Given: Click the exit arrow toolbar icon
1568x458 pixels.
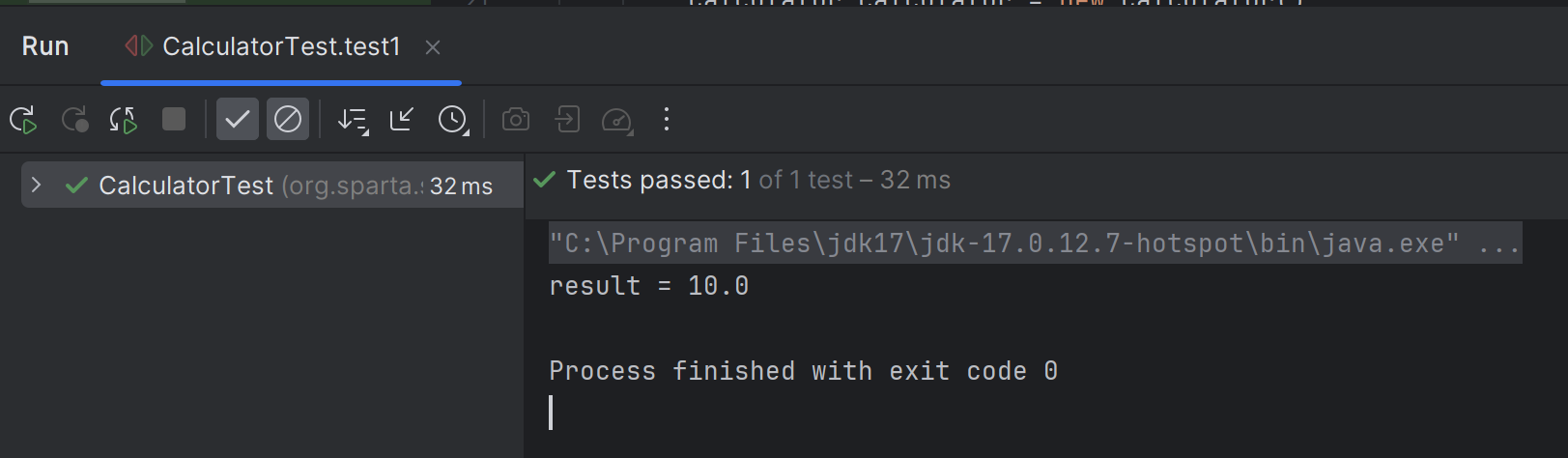Looking at the screenshot, I should coord(567,119).
